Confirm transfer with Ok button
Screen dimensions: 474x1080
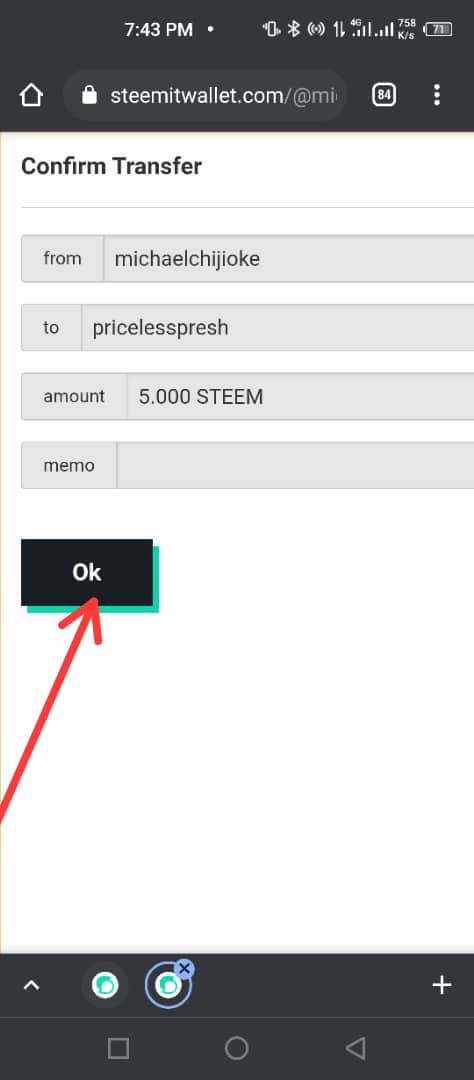87,572
